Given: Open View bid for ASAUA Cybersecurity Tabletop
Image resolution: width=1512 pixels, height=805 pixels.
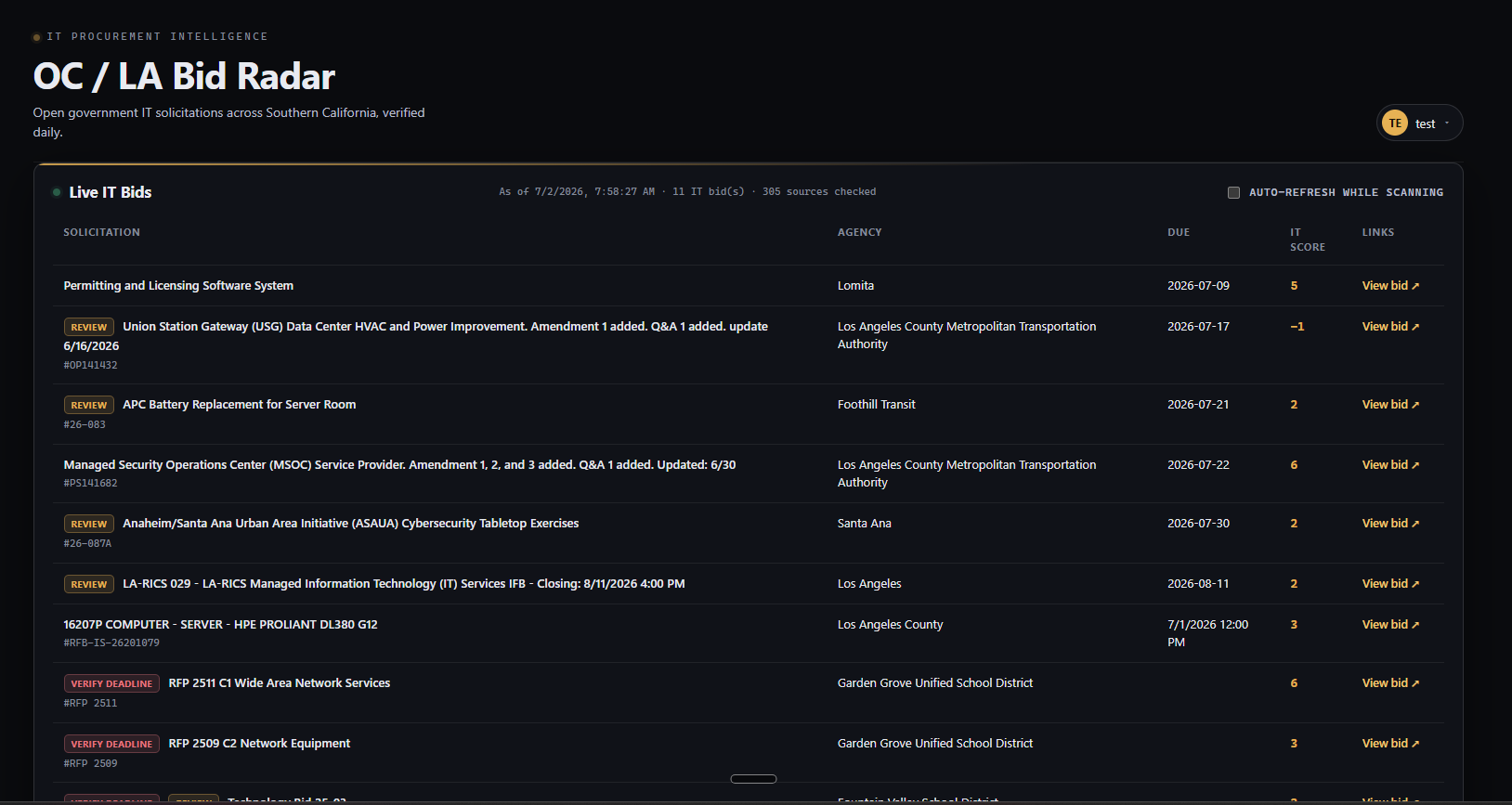Looking at the screenshot, I should (x=1390, y=524).
